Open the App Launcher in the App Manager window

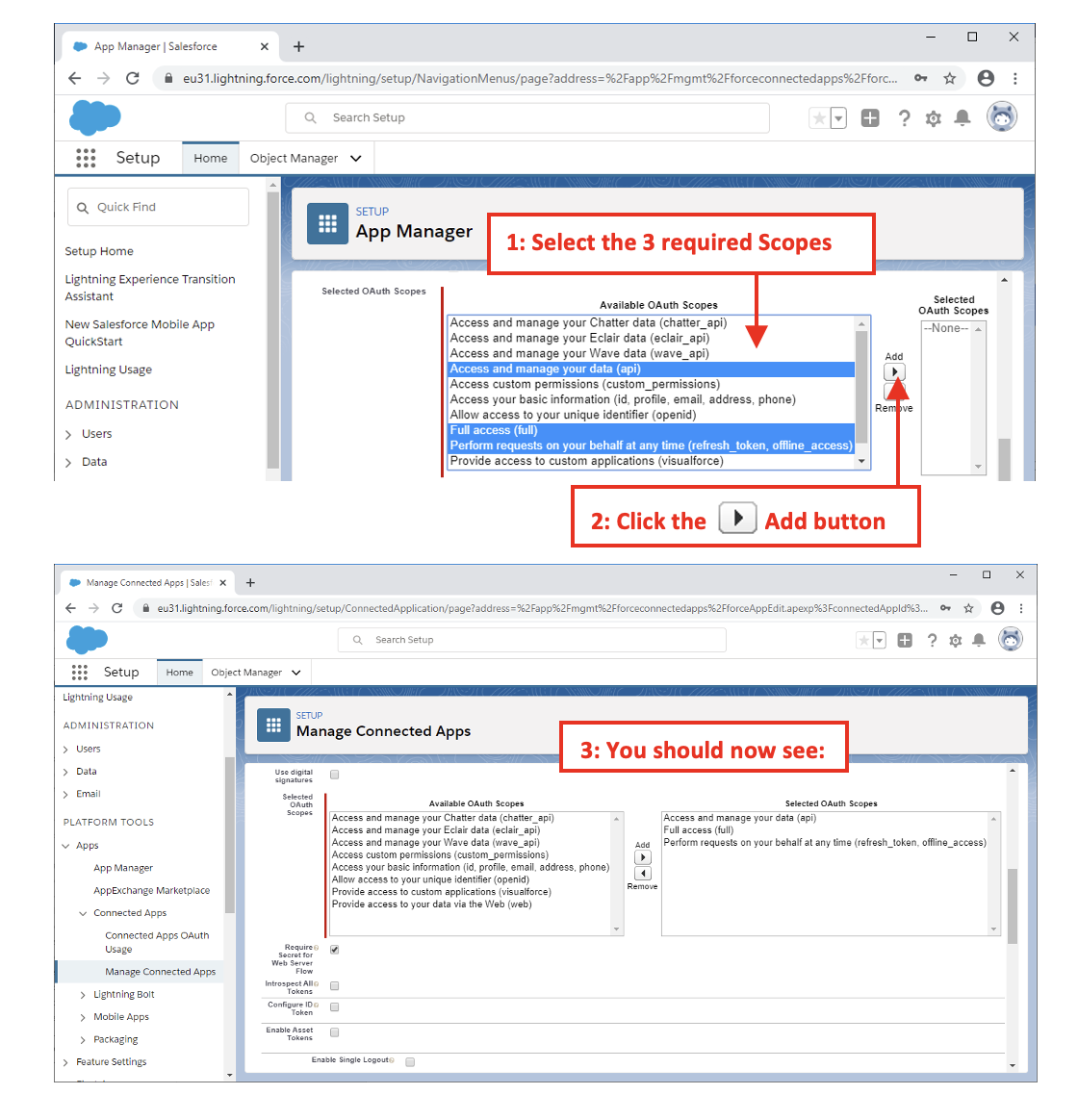pos(86,158)
